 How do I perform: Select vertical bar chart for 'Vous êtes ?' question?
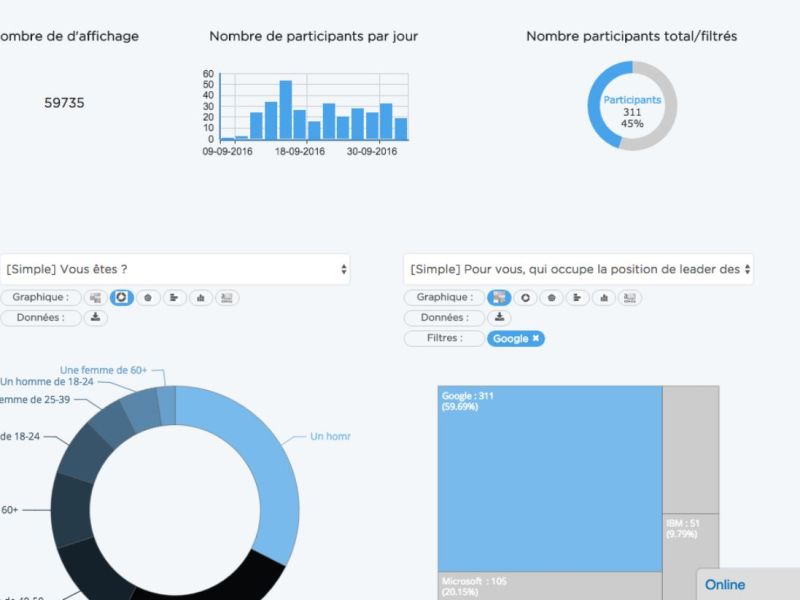point(201,297)
